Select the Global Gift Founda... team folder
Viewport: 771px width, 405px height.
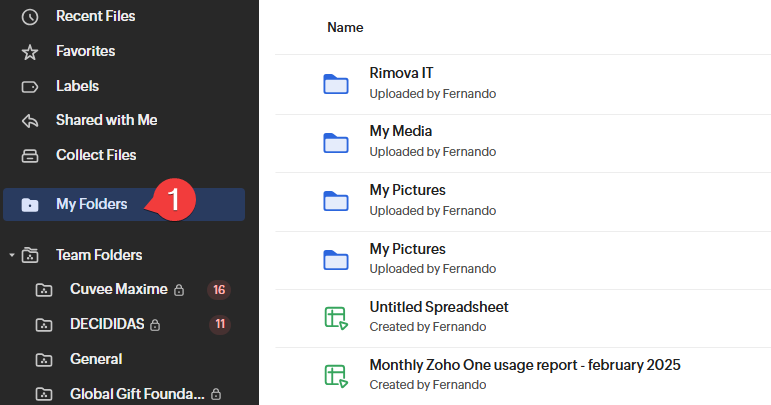(x=137, y=394)
